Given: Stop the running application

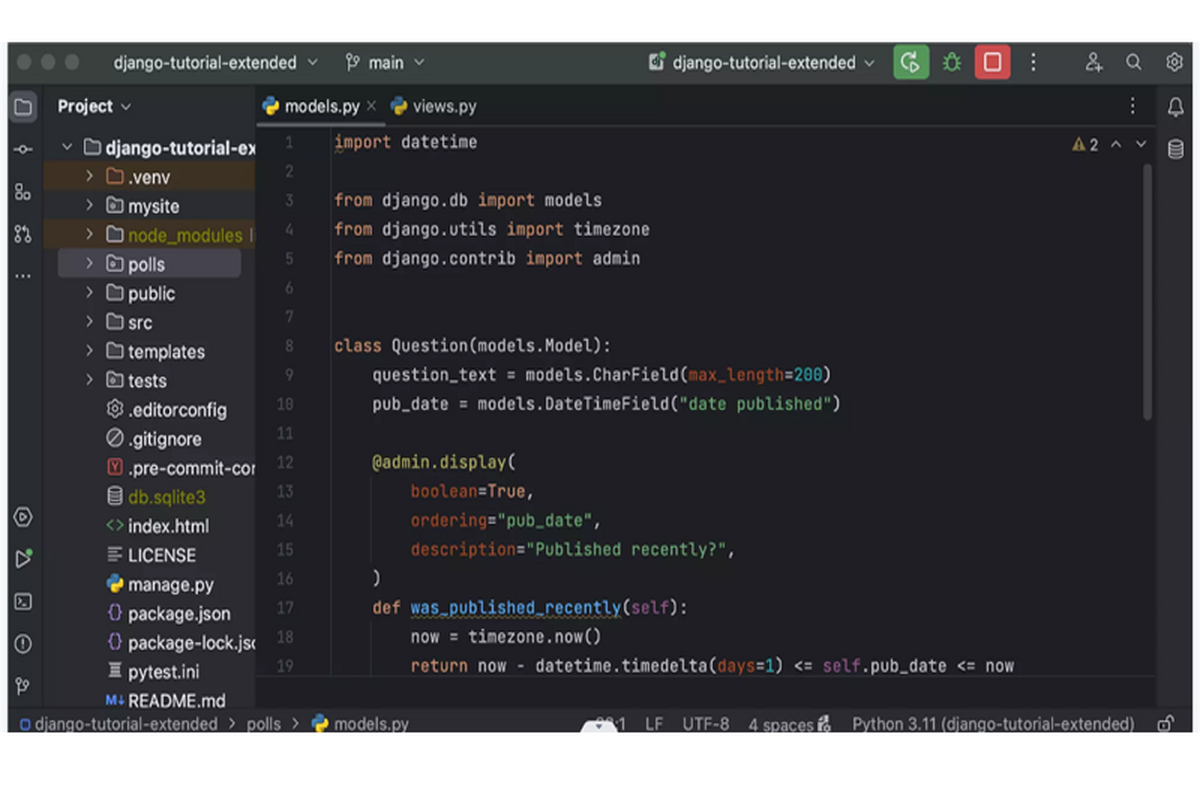Looking at the screenshot, I should (992, 62).
